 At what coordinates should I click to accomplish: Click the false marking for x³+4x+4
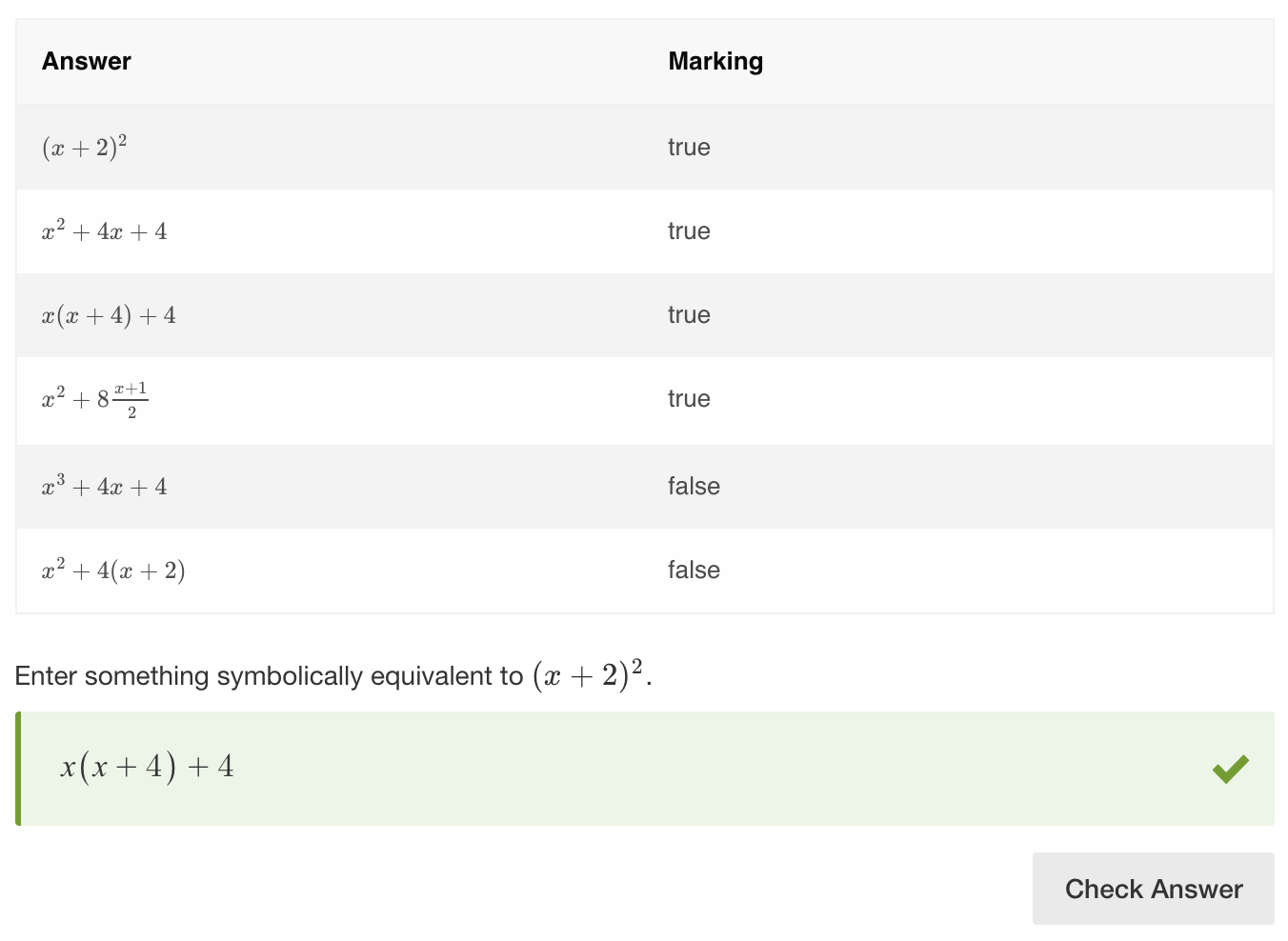point(694,487)
